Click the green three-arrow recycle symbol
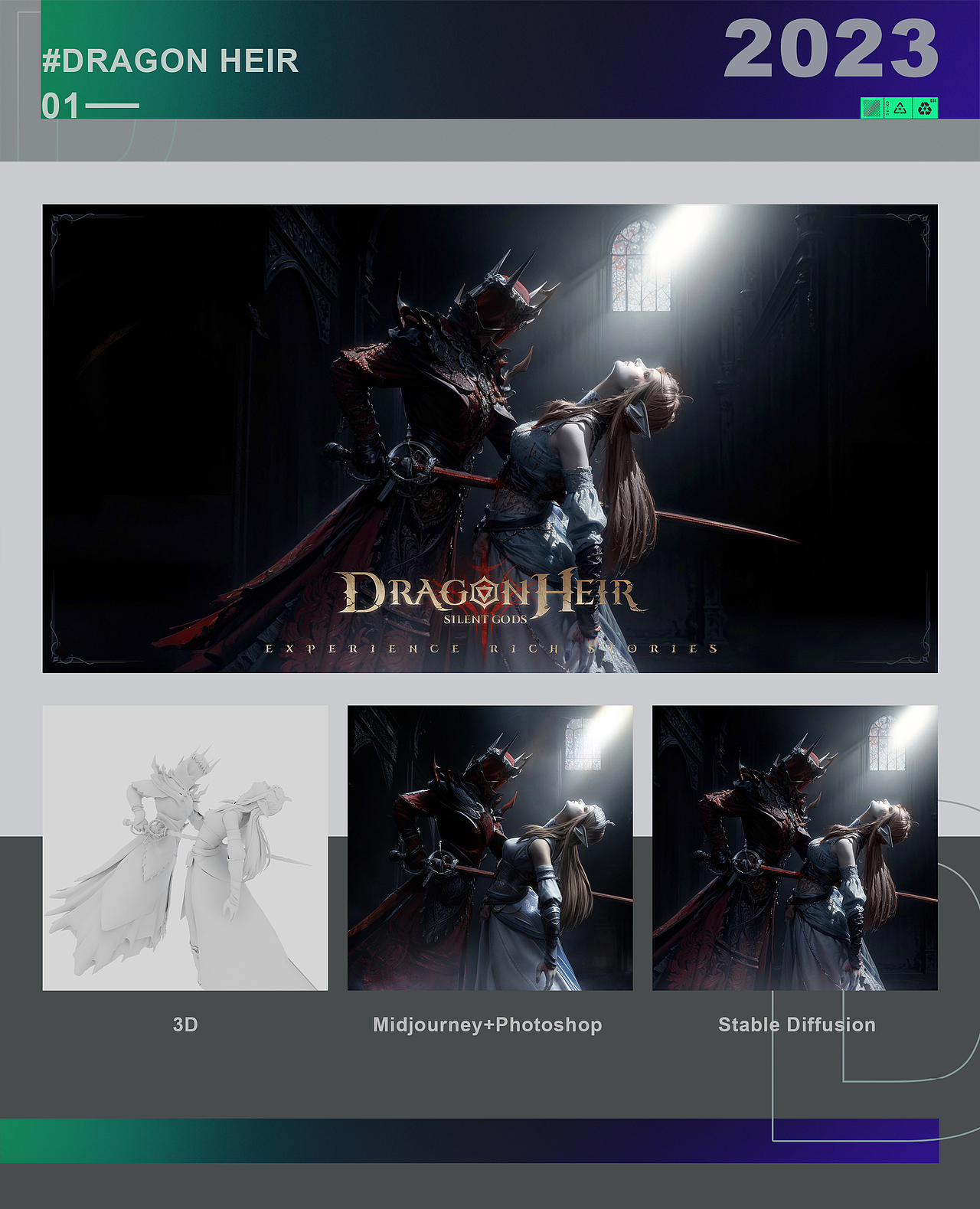The image size is (980, 1209). pos(925,108)
